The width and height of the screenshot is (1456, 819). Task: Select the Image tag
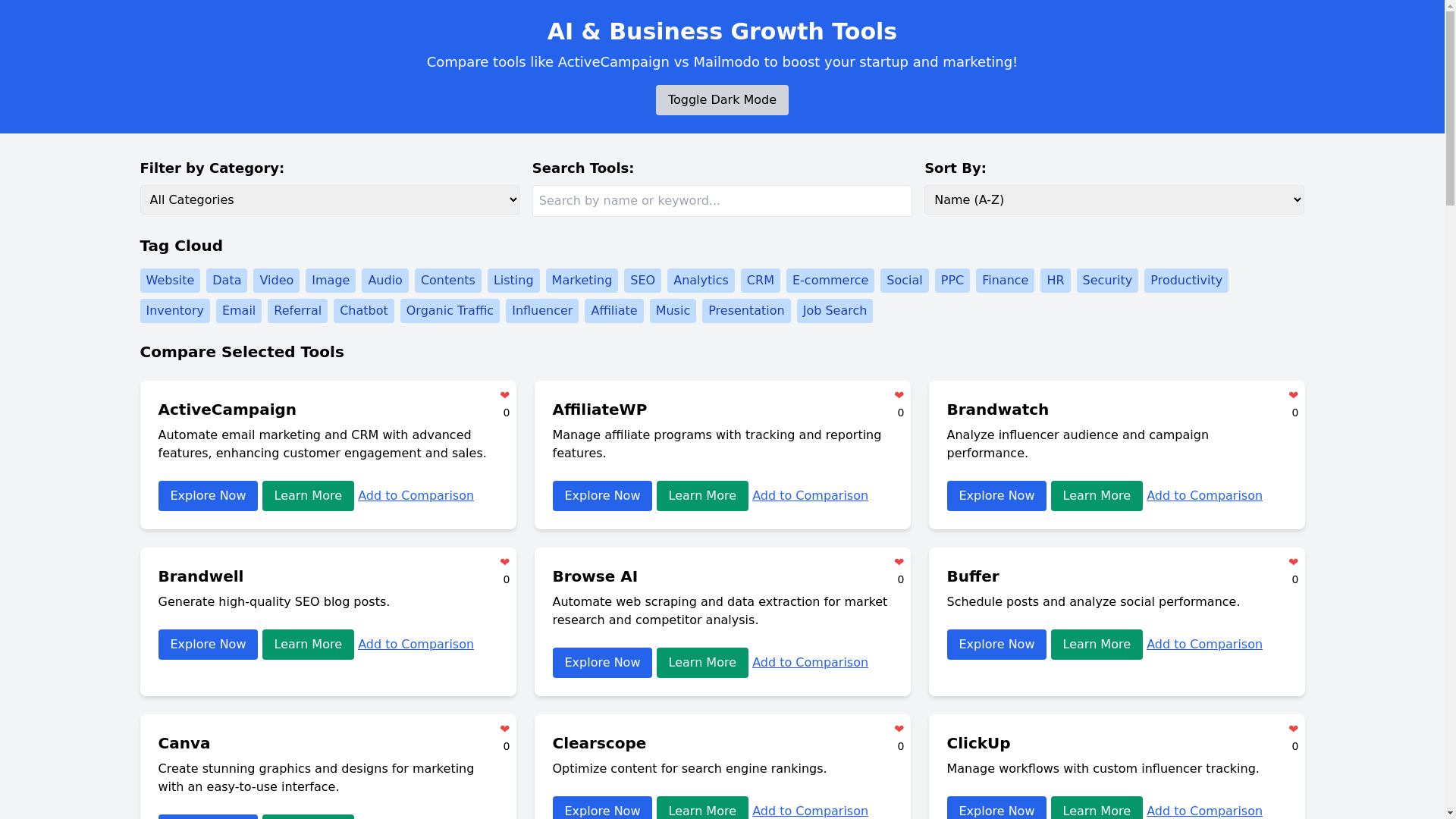(x=331, y=281)
